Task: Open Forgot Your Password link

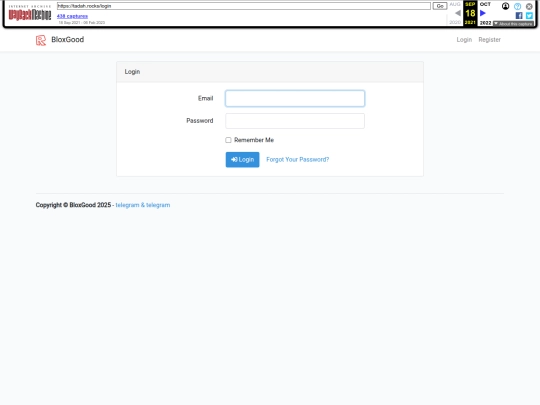Action: [298, 159]
